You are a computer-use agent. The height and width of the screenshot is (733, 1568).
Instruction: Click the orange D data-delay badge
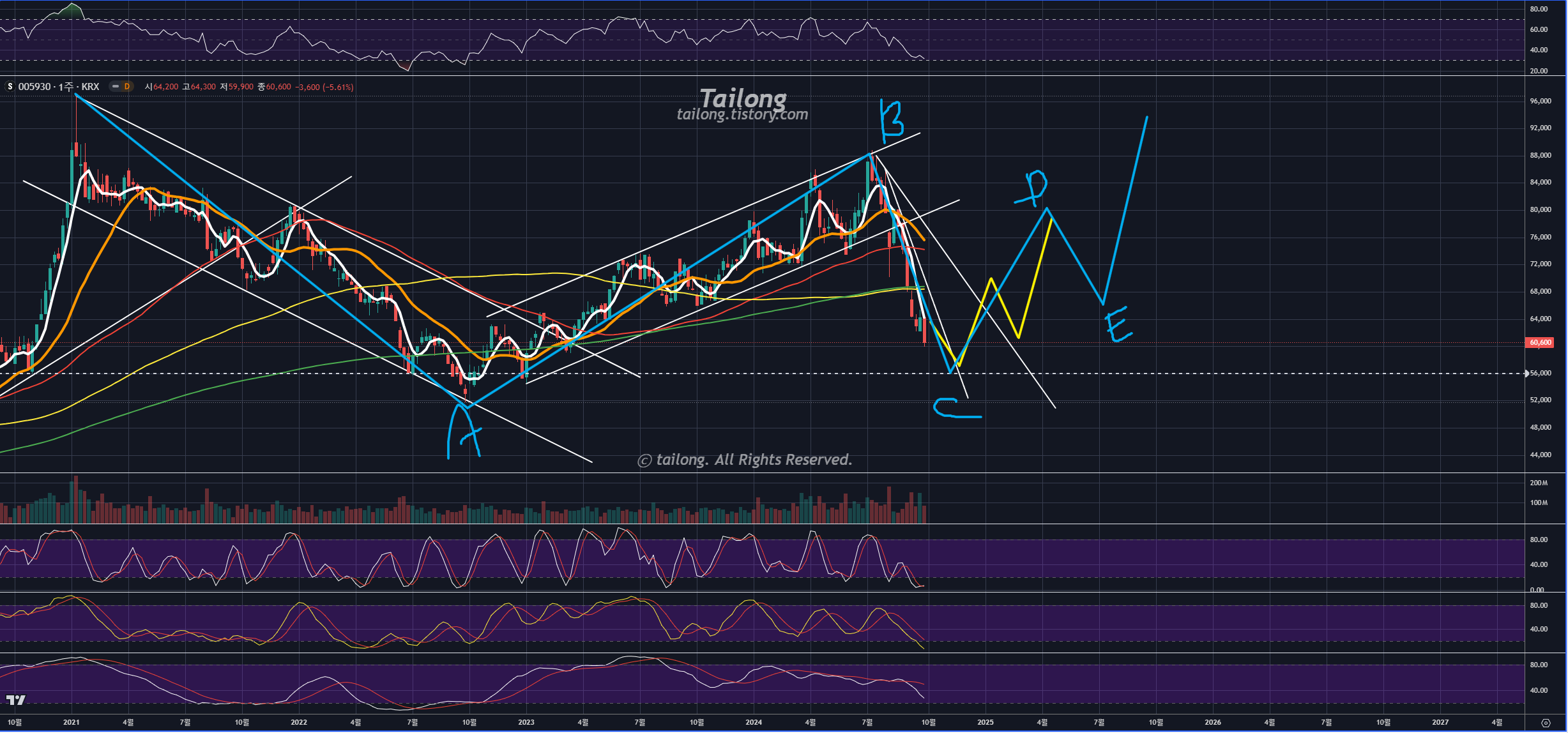coord(127,86)
